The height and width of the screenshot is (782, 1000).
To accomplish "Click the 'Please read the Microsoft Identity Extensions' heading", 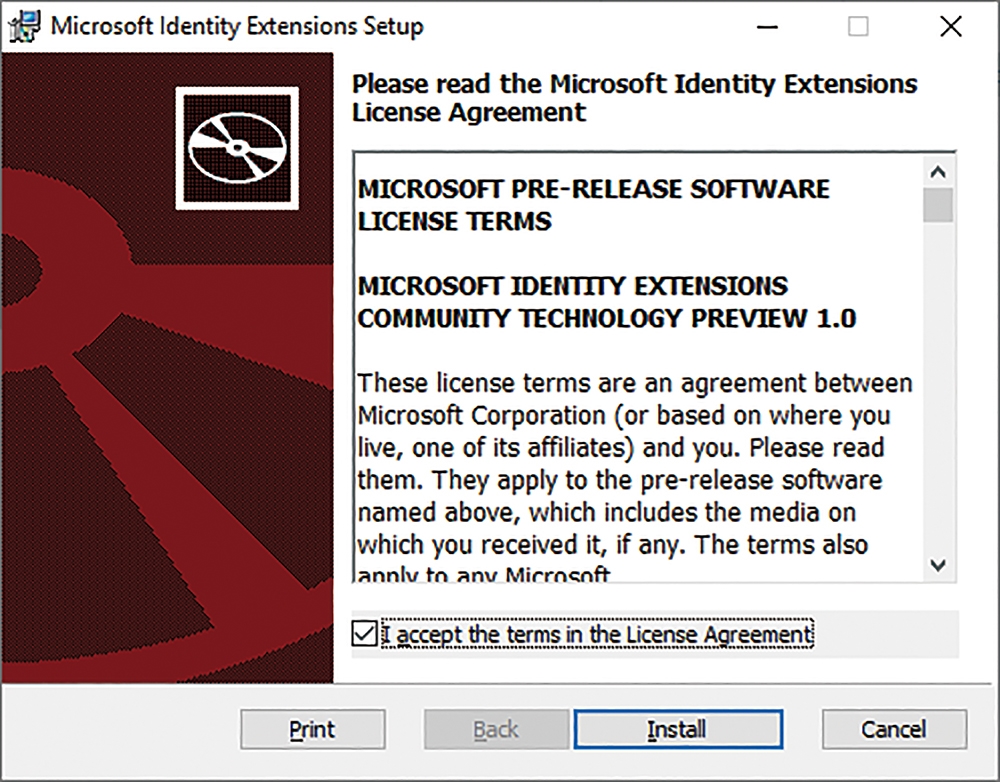I will (635, 98).
